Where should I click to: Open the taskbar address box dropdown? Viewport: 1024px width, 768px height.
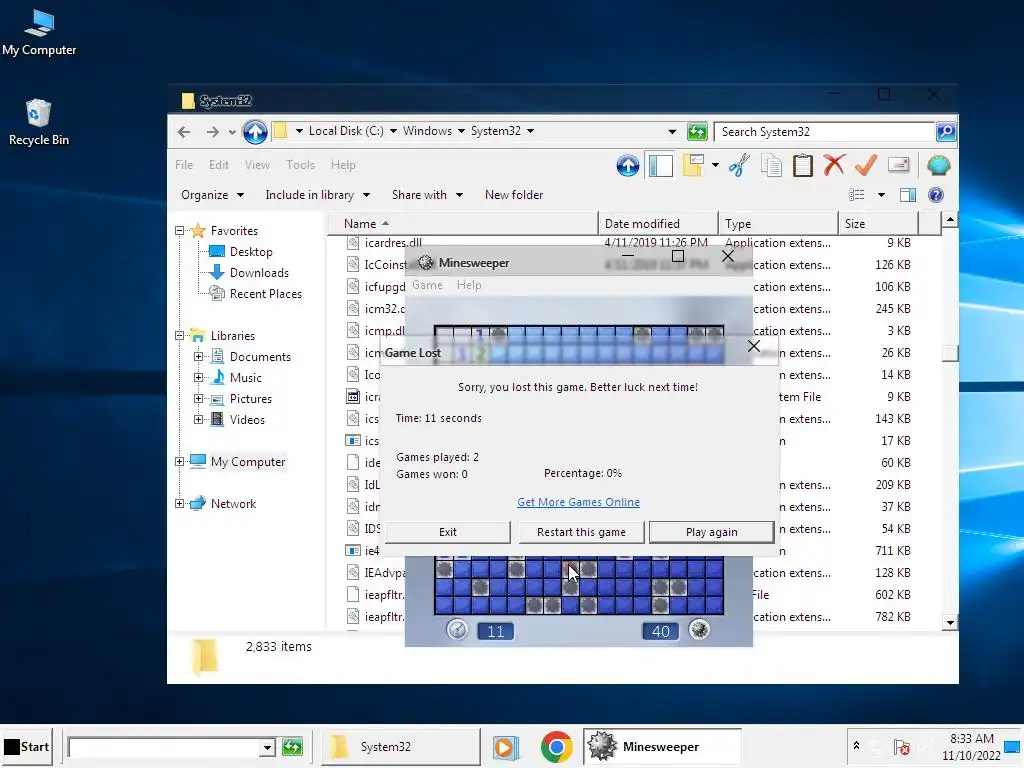[266, 747]
